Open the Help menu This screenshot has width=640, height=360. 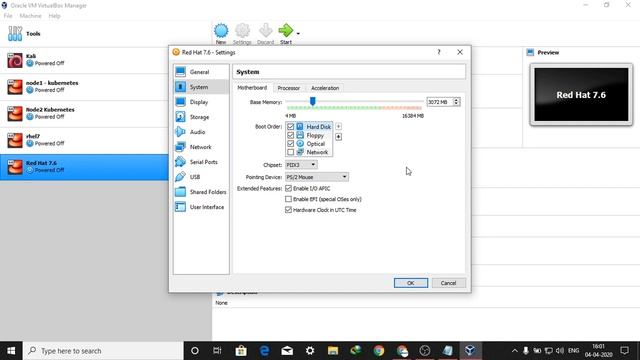coord(54,16)
